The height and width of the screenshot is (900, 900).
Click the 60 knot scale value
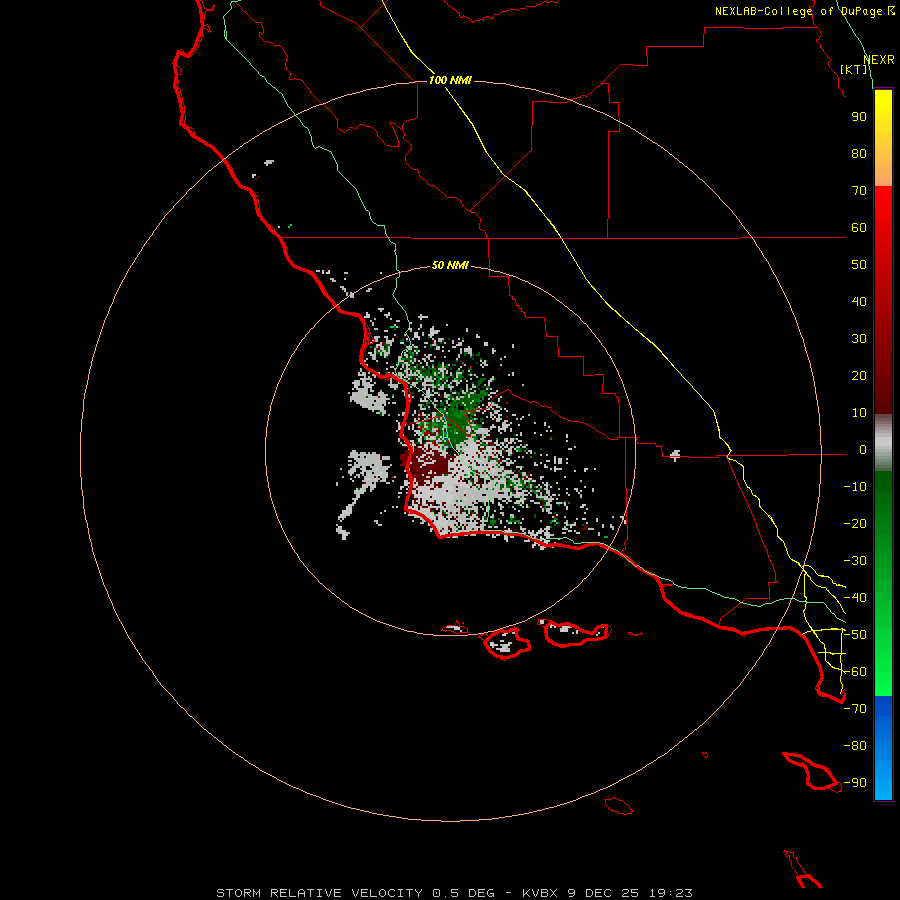click(859, 228)
